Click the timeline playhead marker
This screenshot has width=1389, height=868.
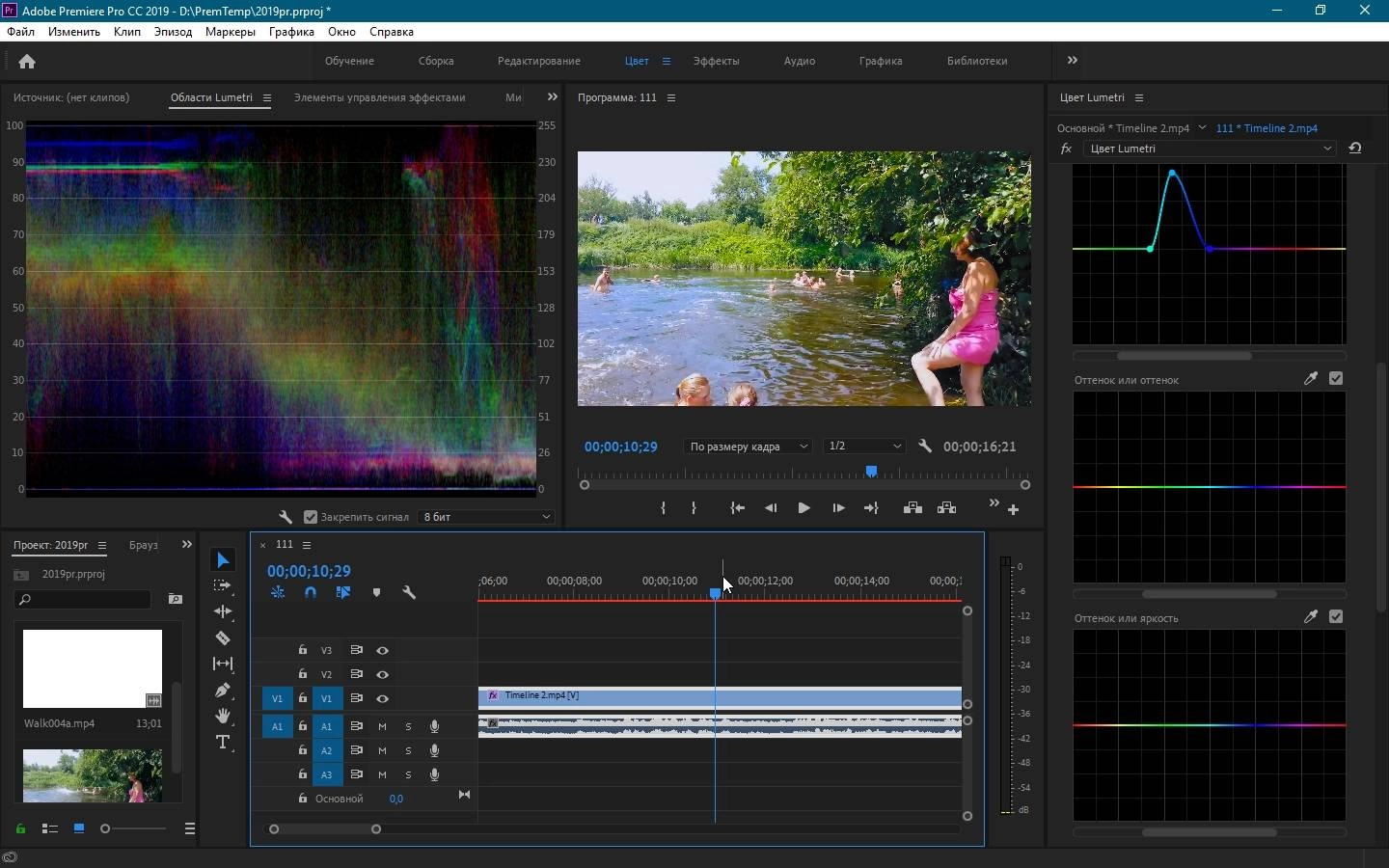[716, 593]
